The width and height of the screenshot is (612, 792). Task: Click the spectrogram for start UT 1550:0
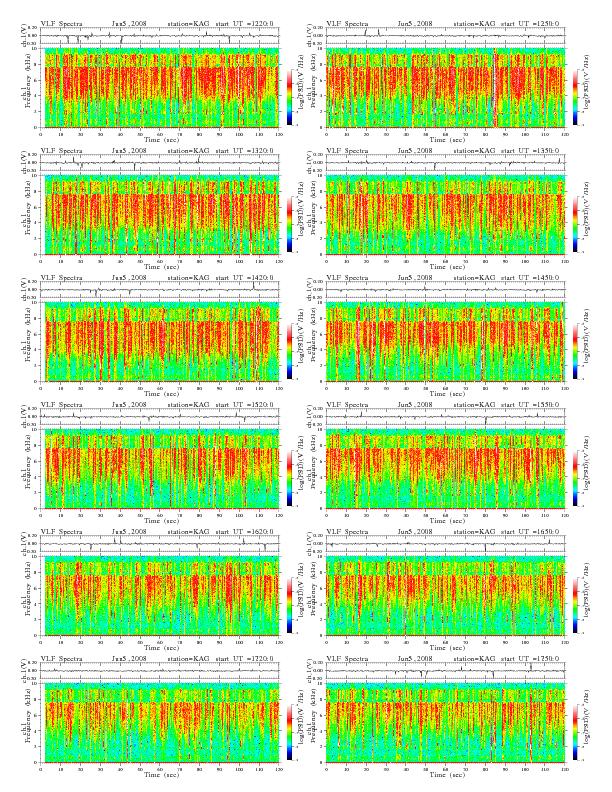[x=445, y=469]
